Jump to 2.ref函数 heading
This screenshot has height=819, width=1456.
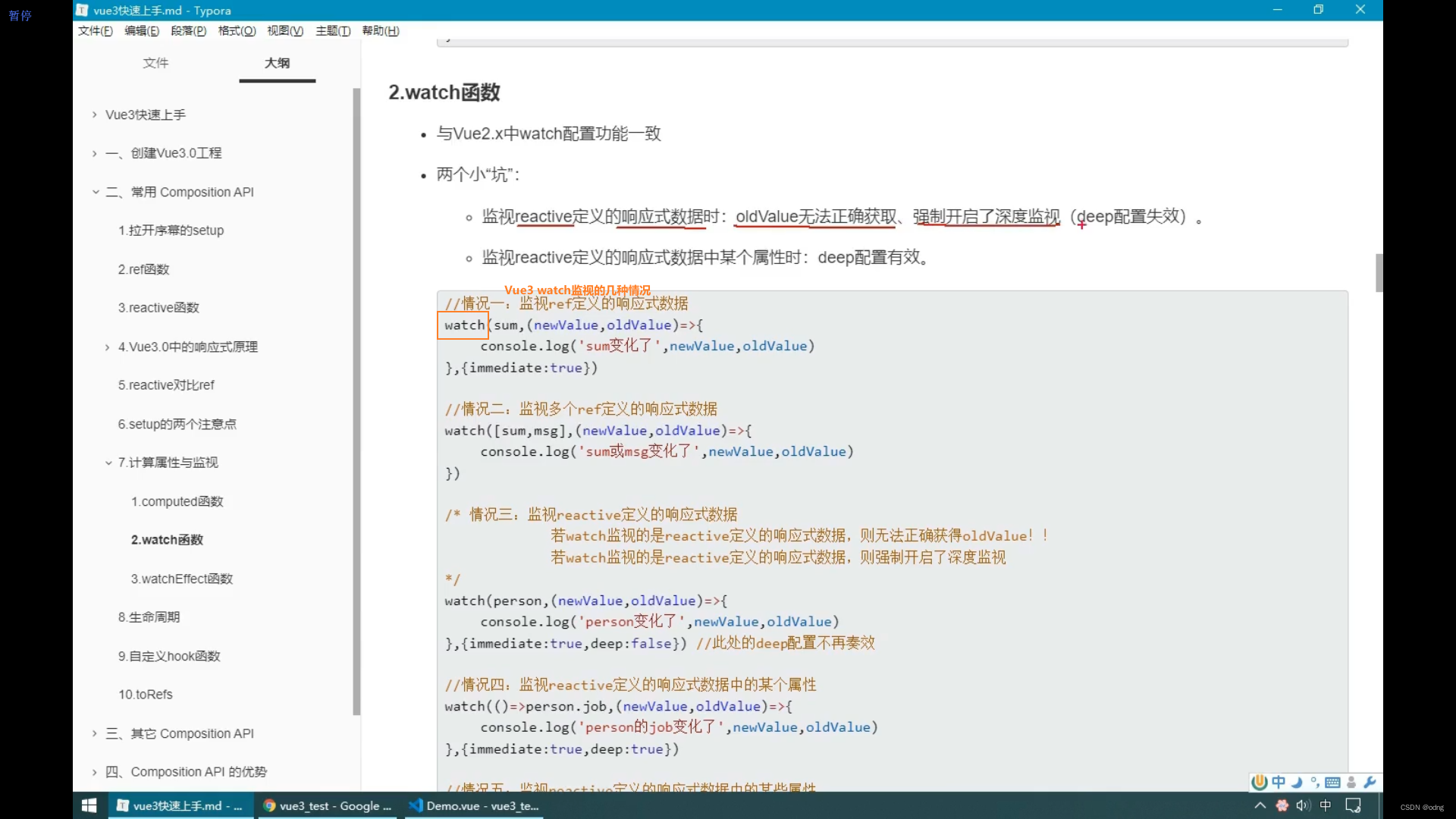[143, 269]
